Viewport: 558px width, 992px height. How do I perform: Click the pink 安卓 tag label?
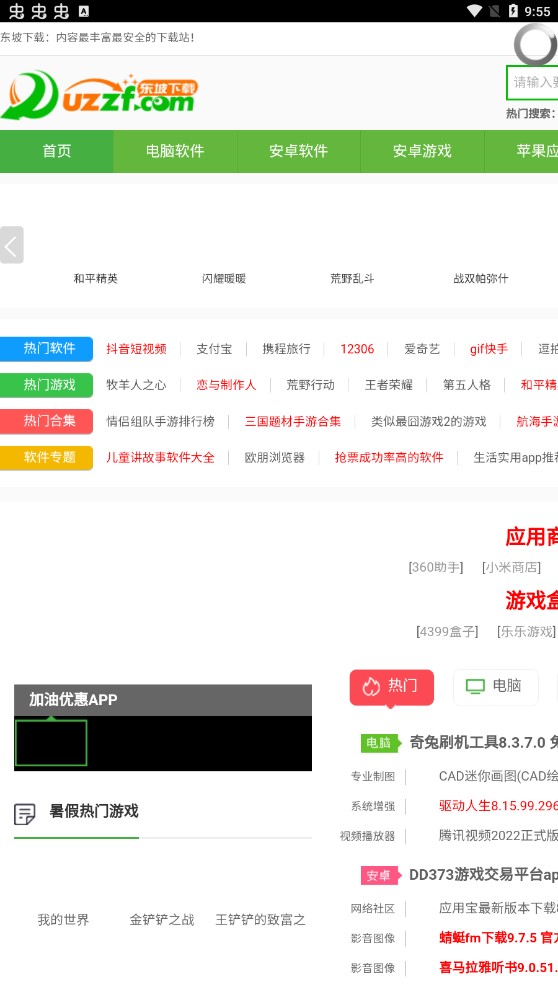tap(381, 876)
